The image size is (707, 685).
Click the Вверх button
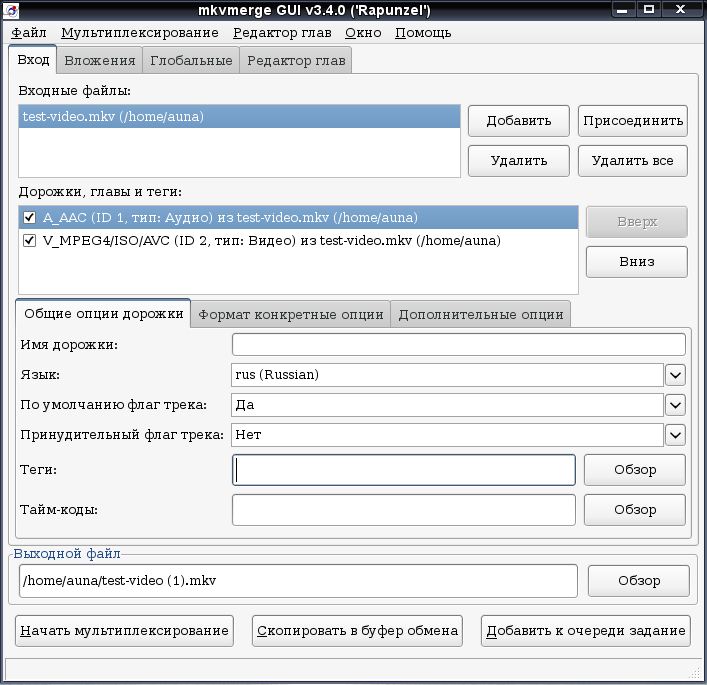pyautogui.click(x=637, y=222)
